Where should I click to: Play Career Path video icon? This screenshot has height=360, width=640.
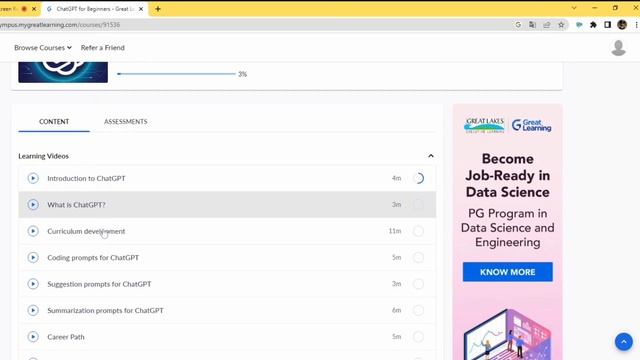point(33,337)
